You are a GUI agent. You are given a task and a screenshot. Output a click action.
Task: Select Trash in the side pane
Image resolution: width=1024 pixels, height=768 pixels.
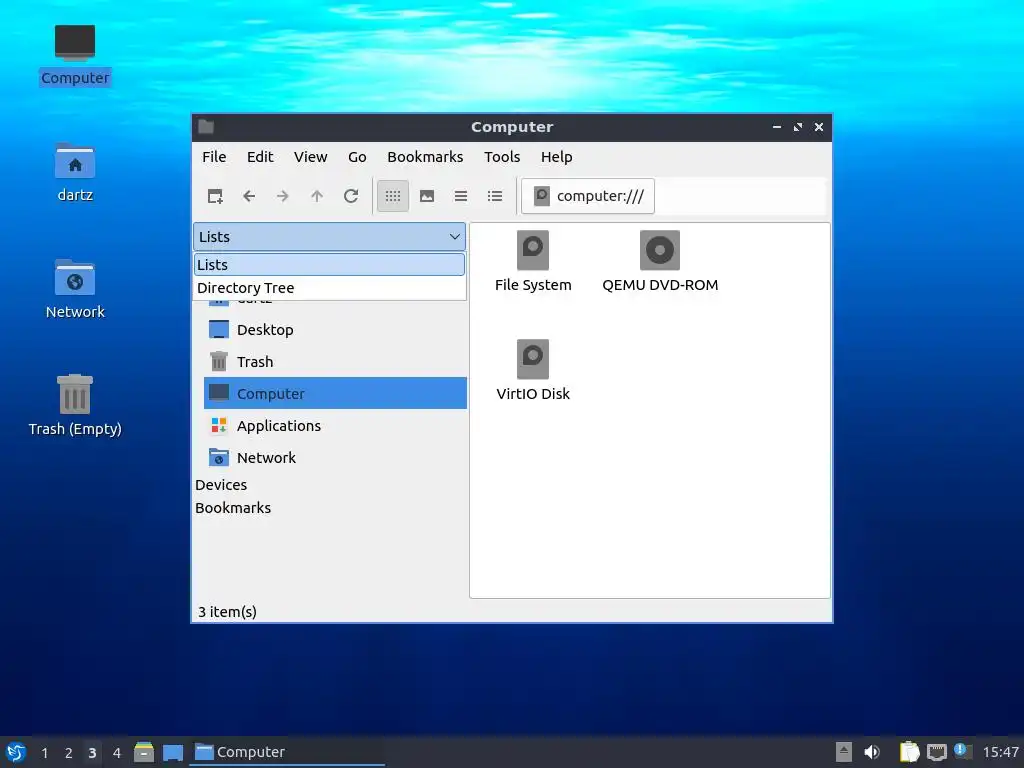(x=335, y=362)
